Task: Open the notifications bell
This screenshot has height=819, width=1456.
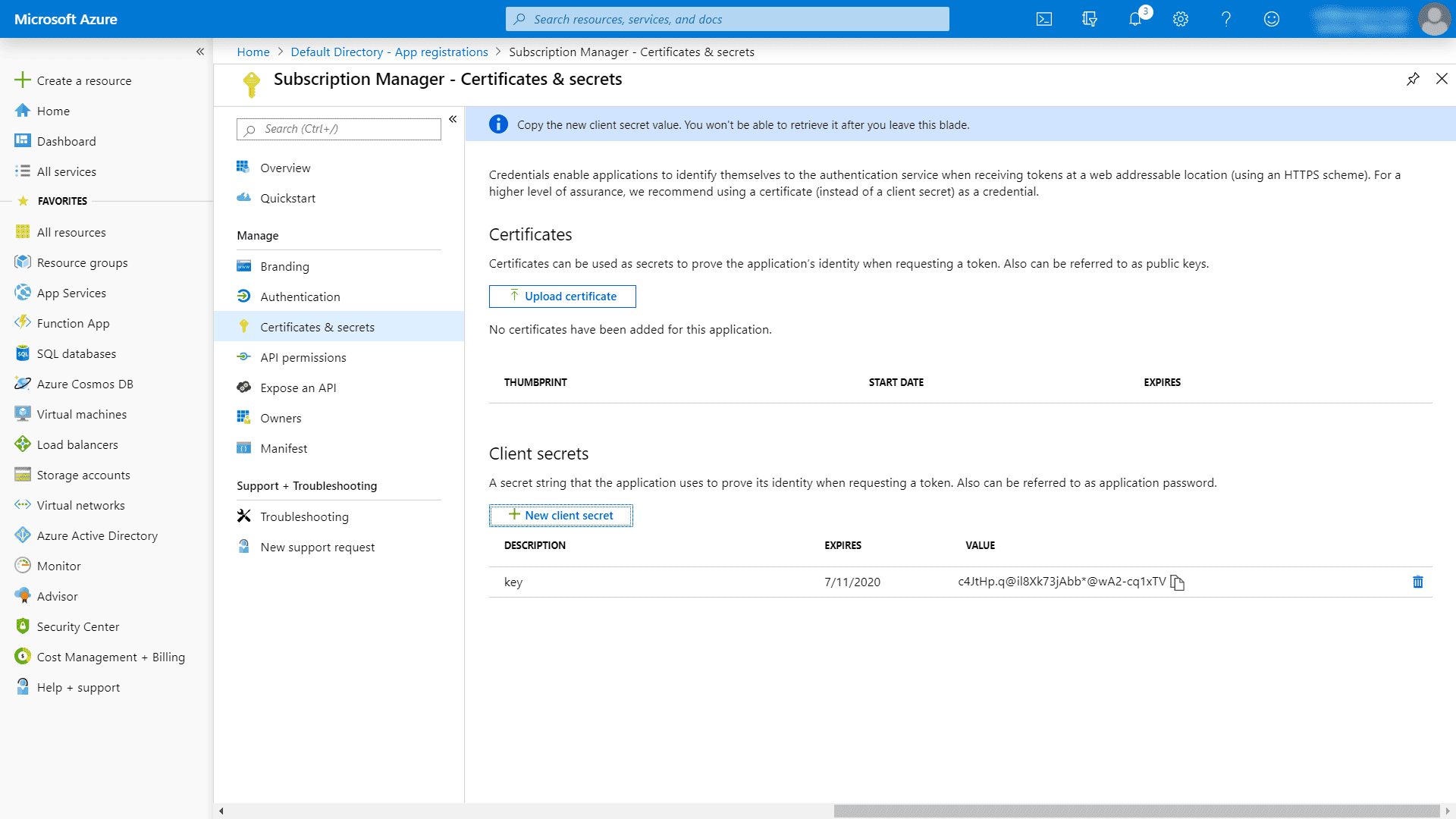Action: 1135,19
